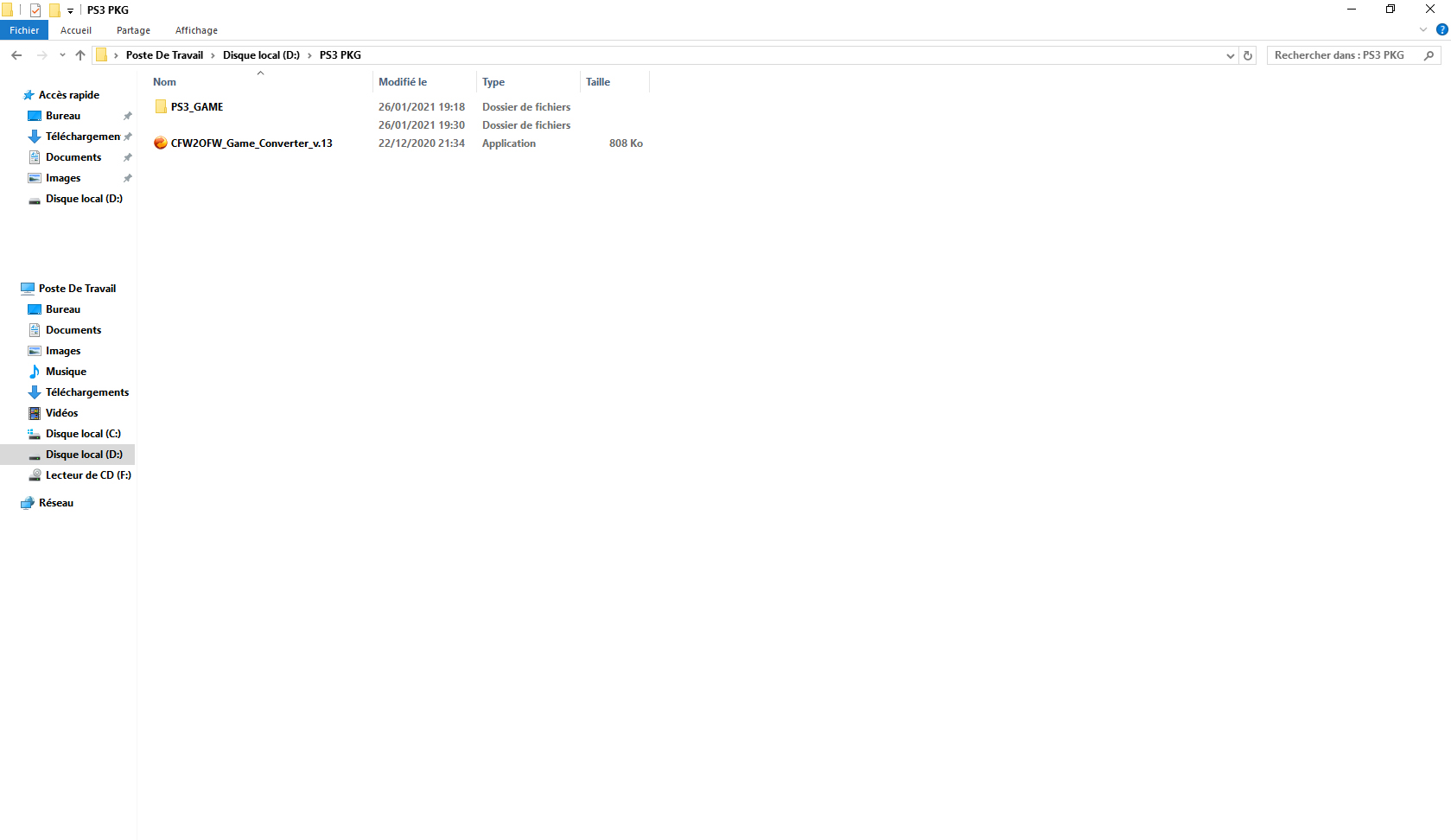Open Customize Quick Access Toolbar dropdown

point(71,11)
